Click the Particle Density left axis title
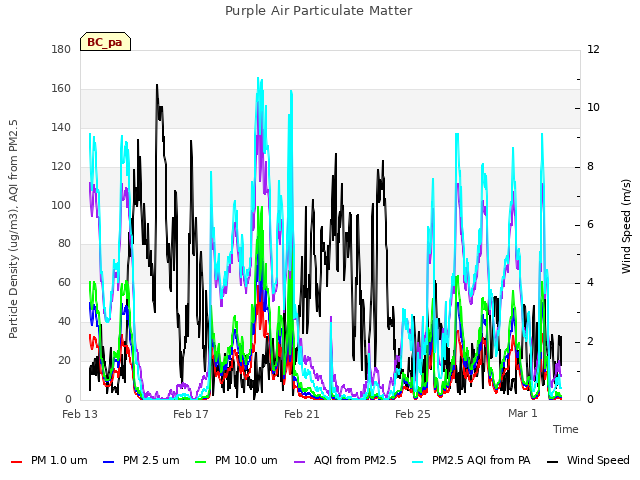 click(13, 229)
